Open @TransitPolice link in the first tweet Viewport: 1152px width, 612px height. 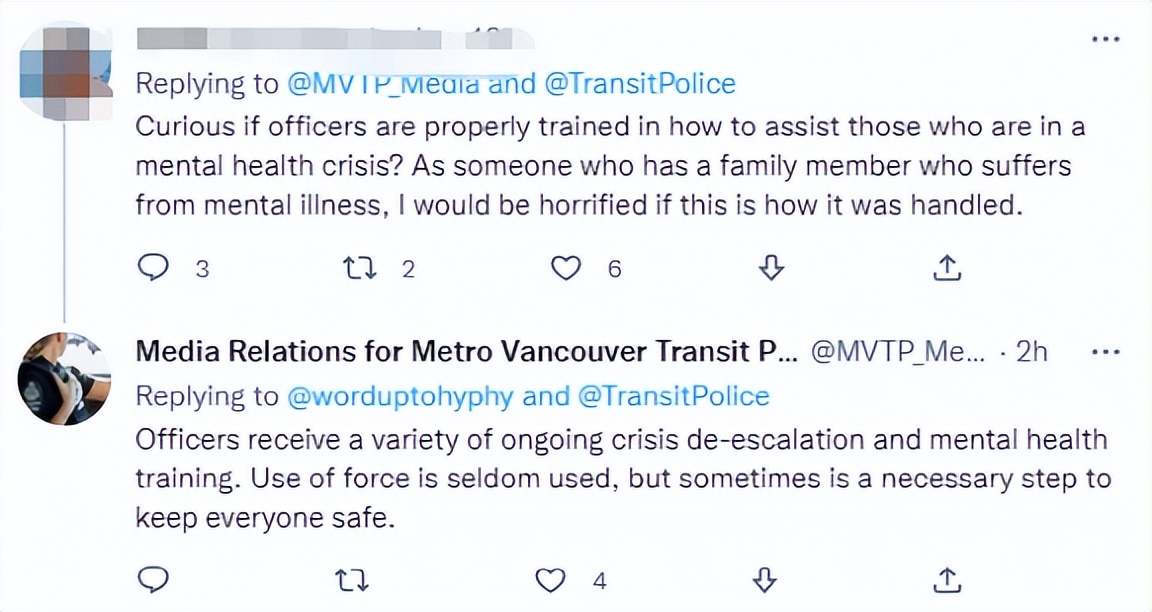639,84
